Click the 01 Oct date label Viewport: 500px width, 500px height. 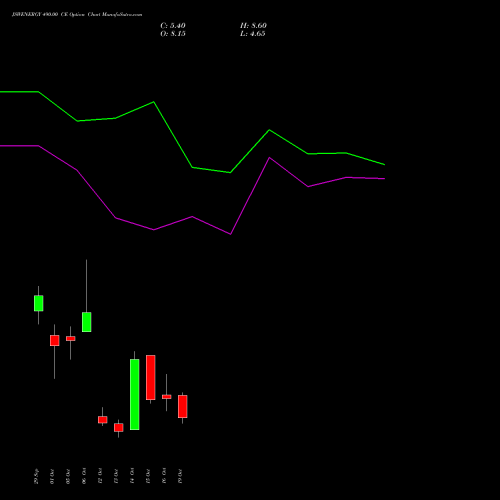tap(52, 477)
